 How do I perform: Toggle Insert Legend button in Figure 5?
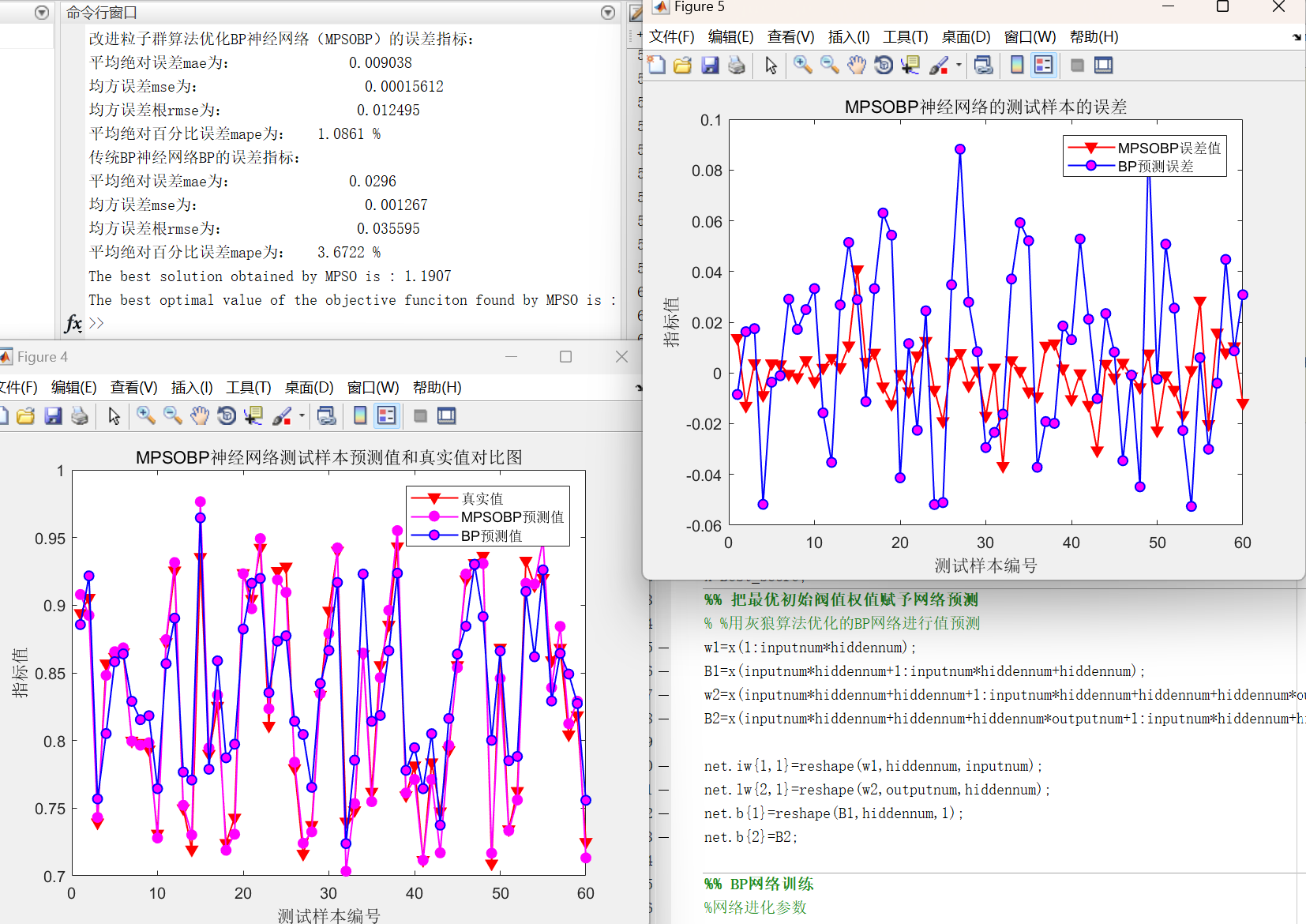click(x=1043, y=66)
